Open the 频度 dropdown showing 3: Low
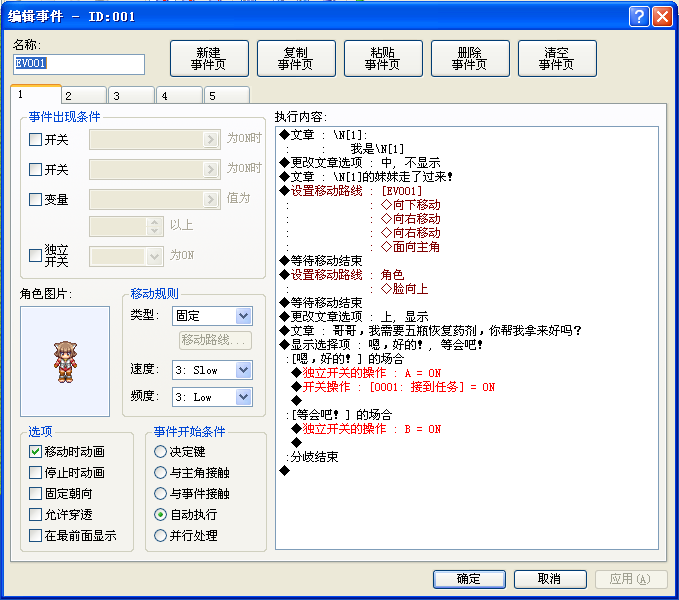The height and width of the screenshot is (600, 679). click(x=212, y=397)
